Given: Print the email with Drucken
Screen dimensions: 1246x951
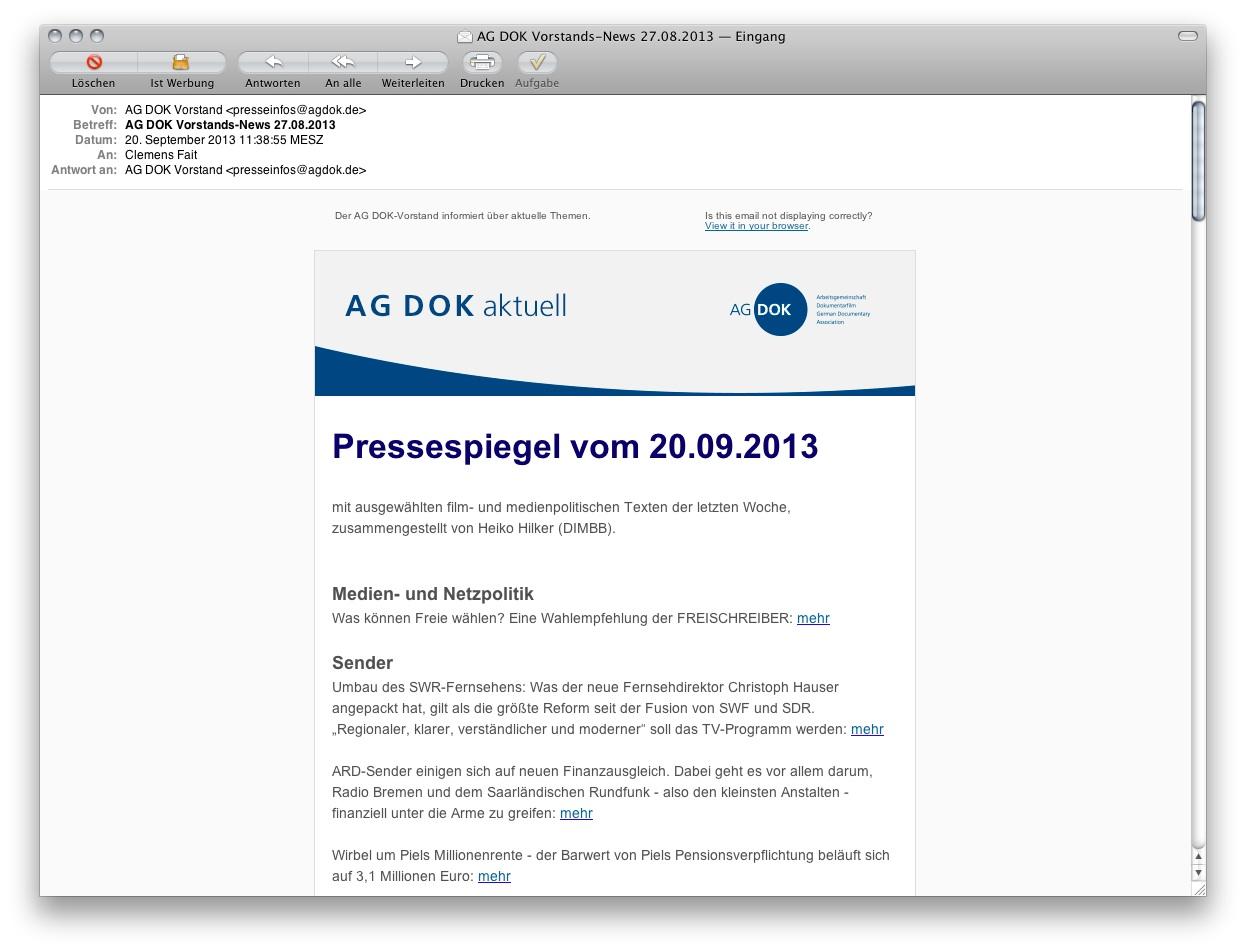Looking at the screenshot, I should 482,62.
